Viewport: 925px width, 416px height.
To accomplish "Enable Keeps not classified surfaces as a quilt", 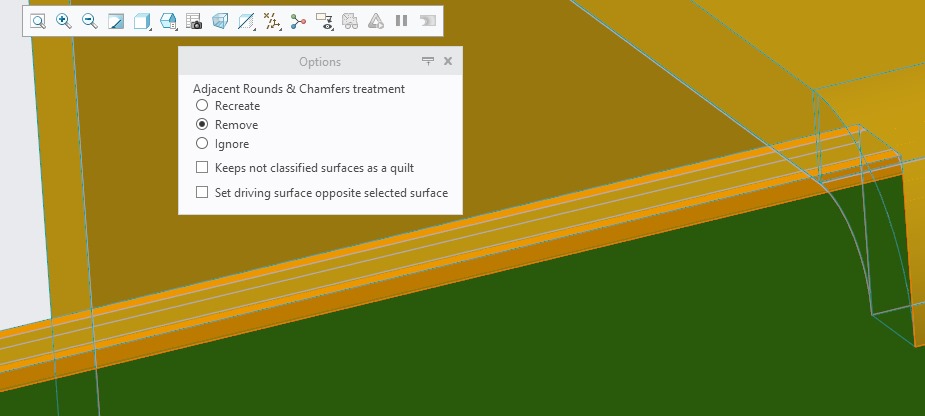I will (202, 168).
